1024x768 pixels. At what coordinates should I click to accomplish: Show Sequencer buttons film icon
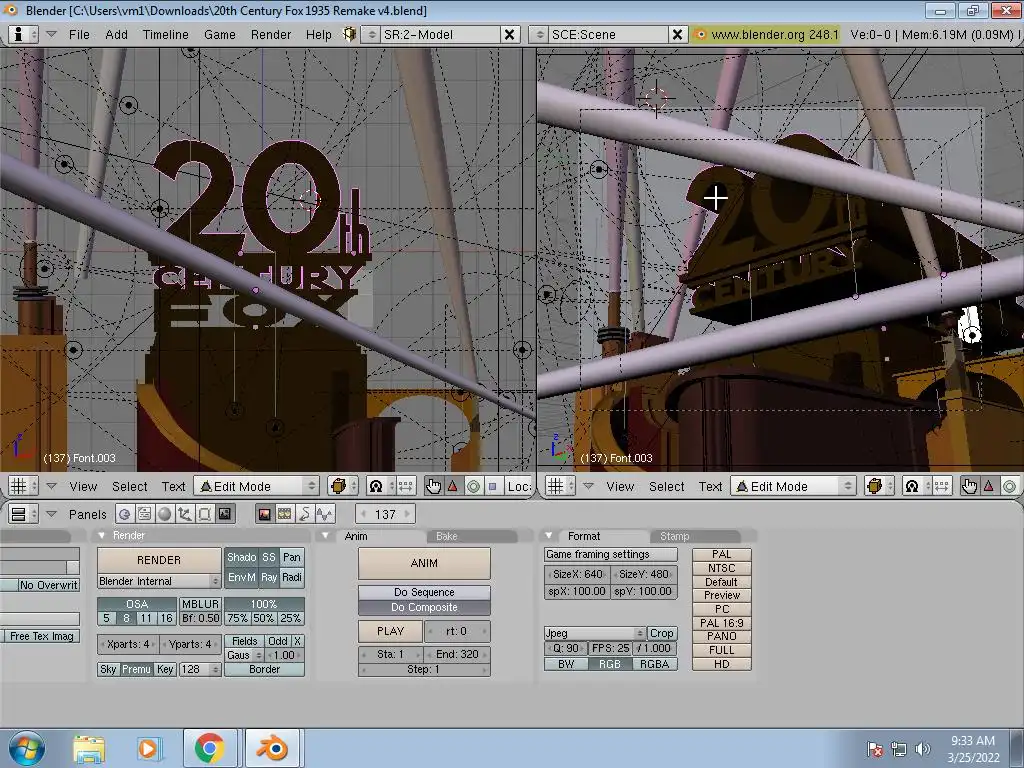click(x=285, y=514)
